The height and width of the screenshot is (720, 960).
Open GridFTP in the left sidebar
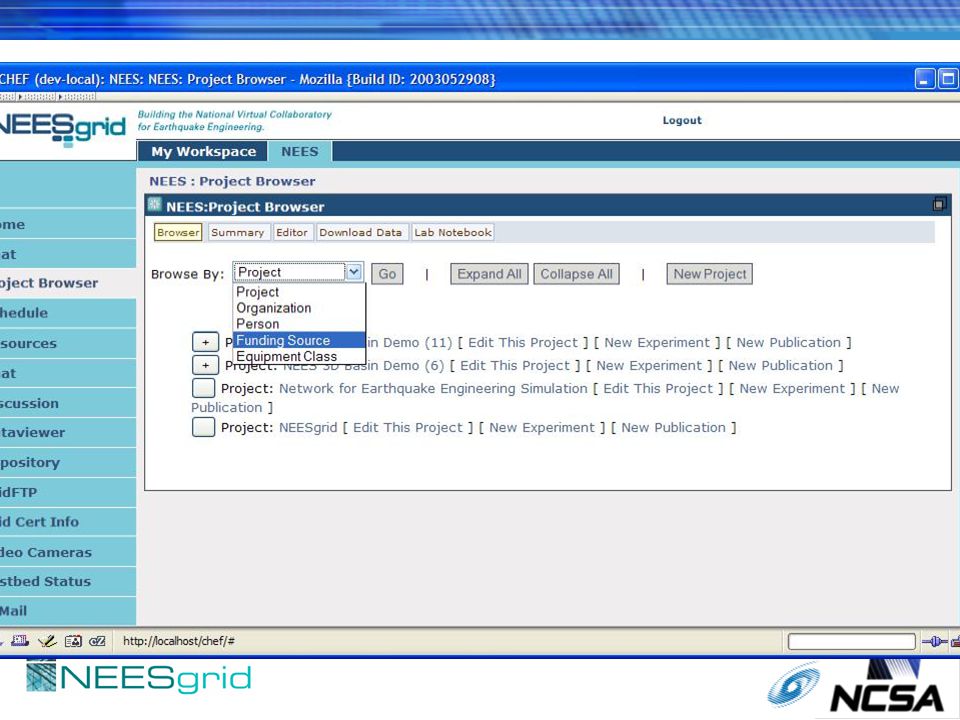pos(68,492)
